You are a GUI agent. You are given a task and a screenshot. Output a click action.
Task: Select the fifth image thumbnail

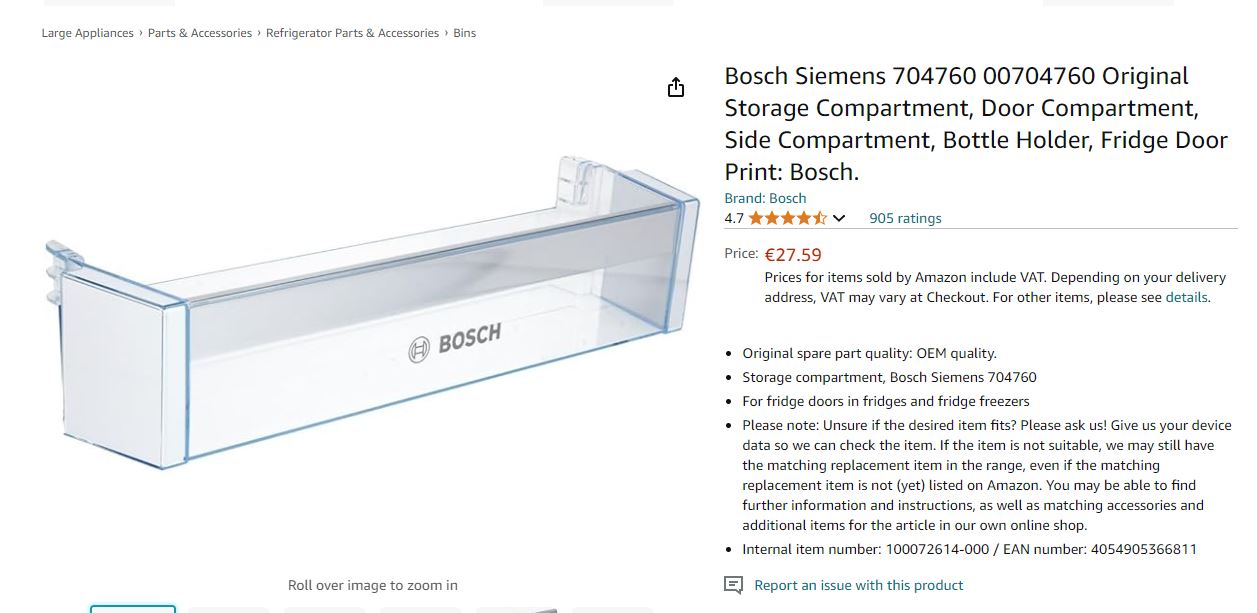[x=517, y=609]
